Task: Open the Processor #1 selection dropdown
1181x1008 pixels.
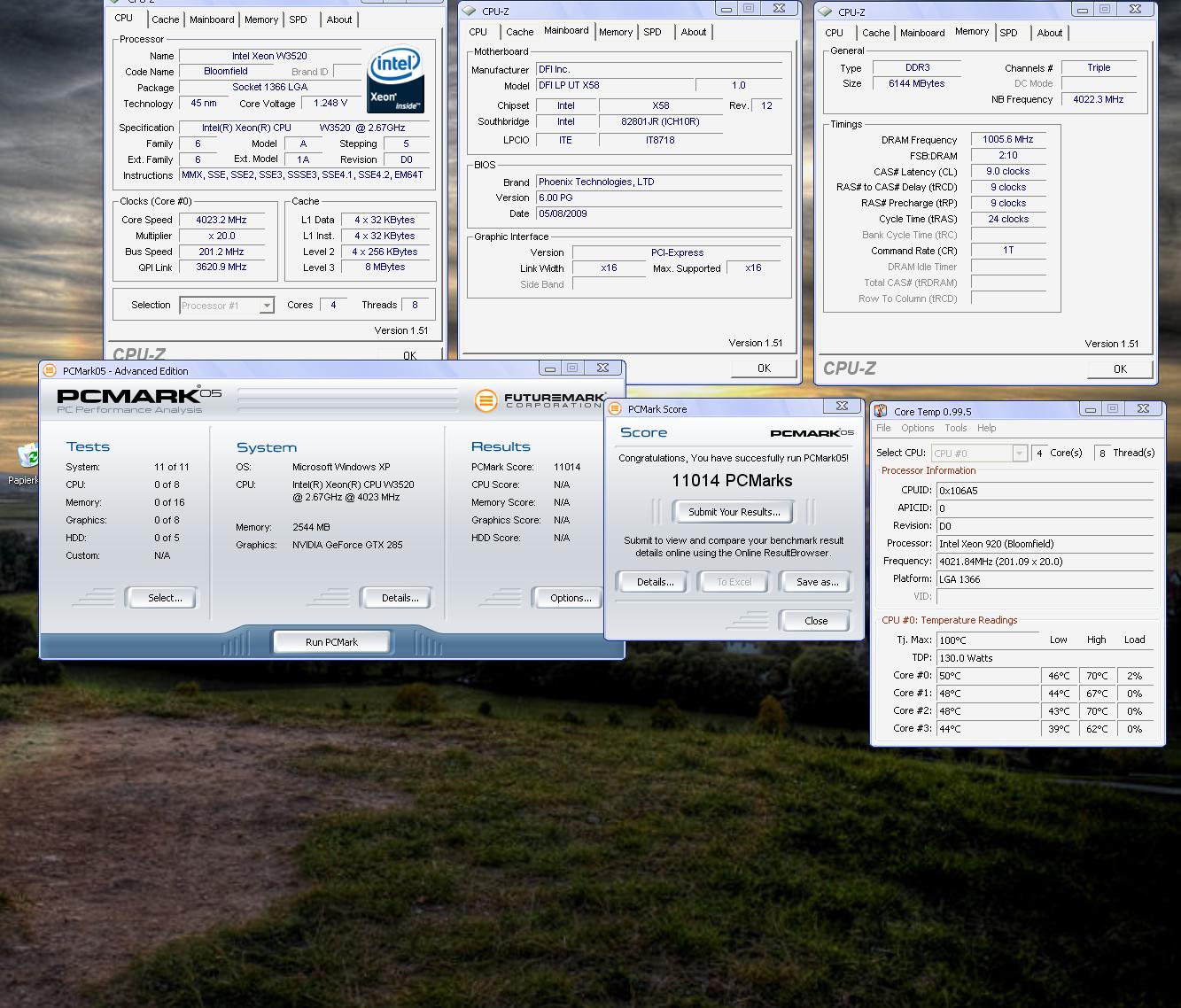Action: [267, 306]
